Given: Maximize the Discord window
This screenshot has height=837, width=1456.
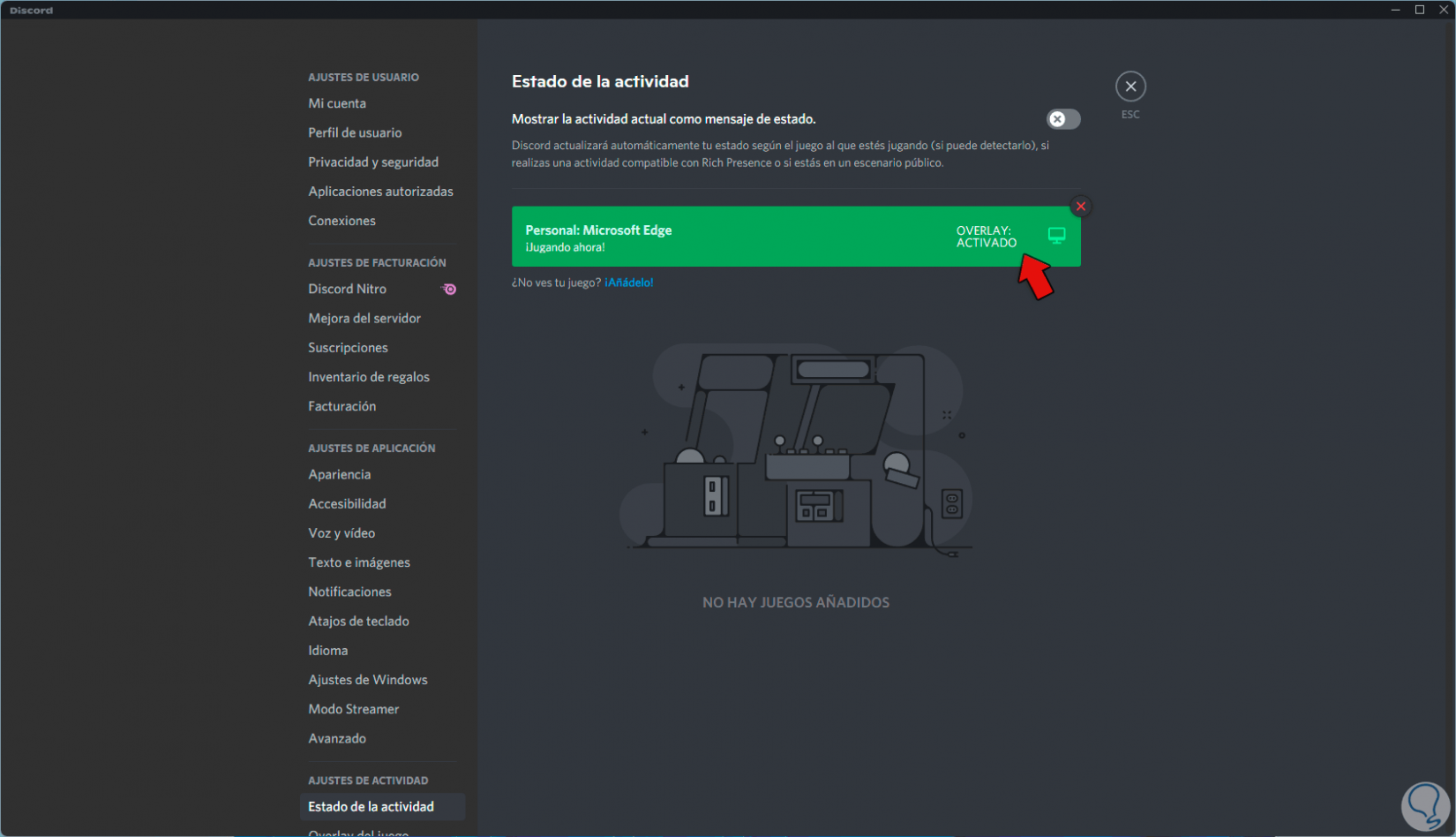Looking at the screenshot, I should [1420, 10].
